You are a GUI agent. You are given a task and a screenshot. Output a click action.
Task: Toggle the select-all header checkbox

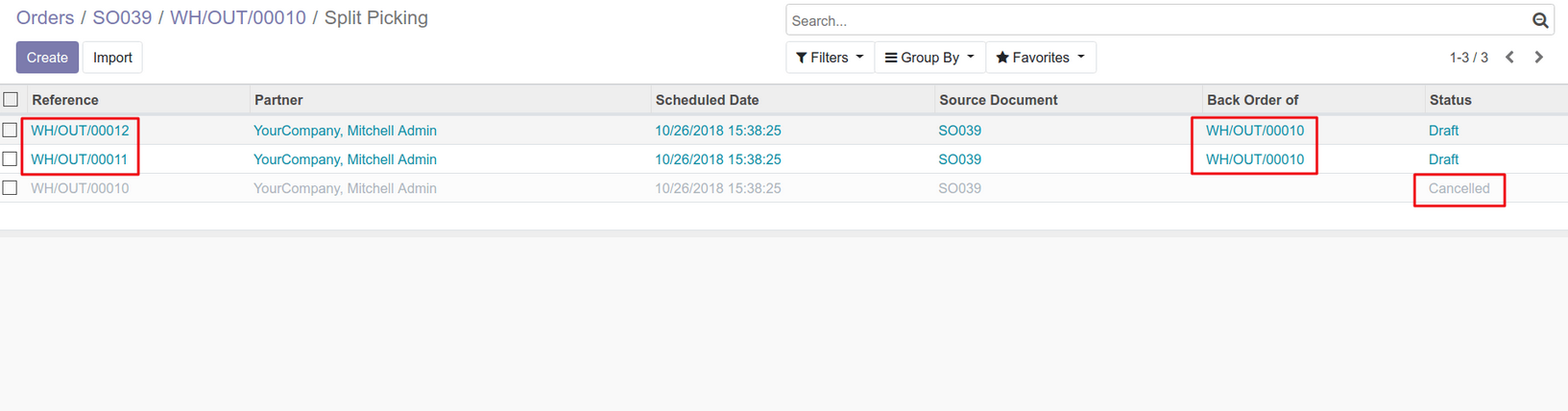[11, 100]
